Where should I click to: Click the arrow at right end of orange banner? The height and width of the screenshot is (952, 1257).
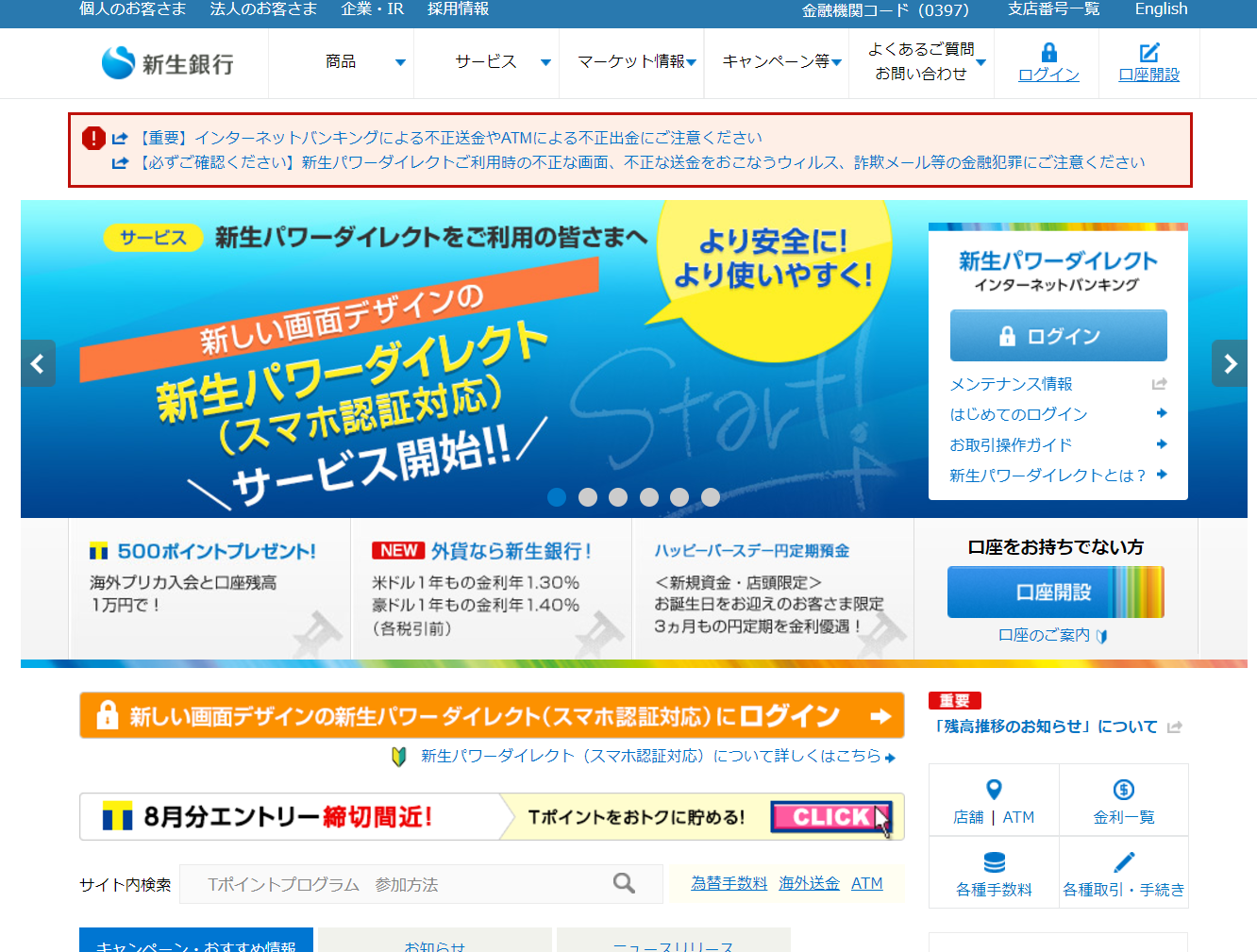(880, 716)
